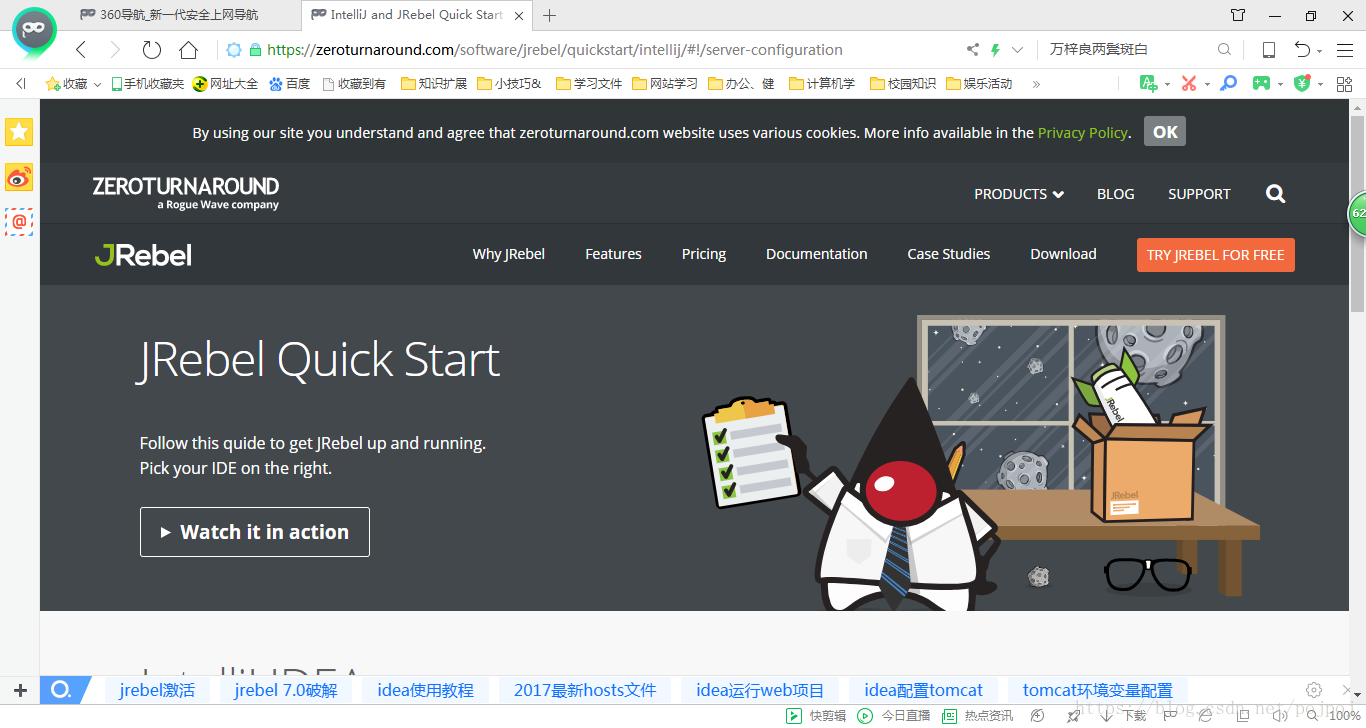
Task: Click the green shield payment security icon
Action: (1302, 84)
